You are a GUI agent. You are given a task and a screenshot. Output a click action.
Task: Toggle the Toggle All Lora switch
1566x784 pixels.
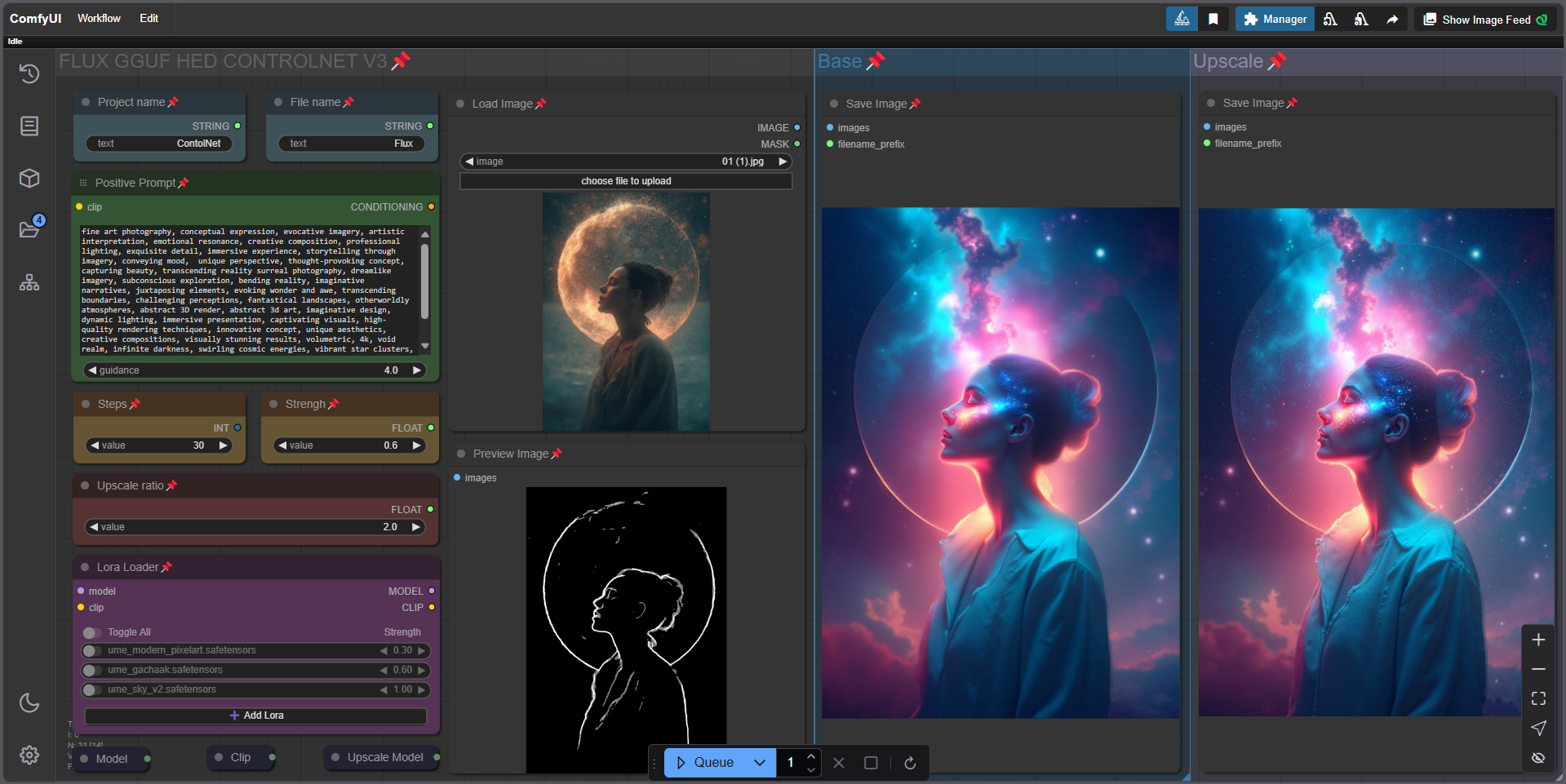coord(91,633)
